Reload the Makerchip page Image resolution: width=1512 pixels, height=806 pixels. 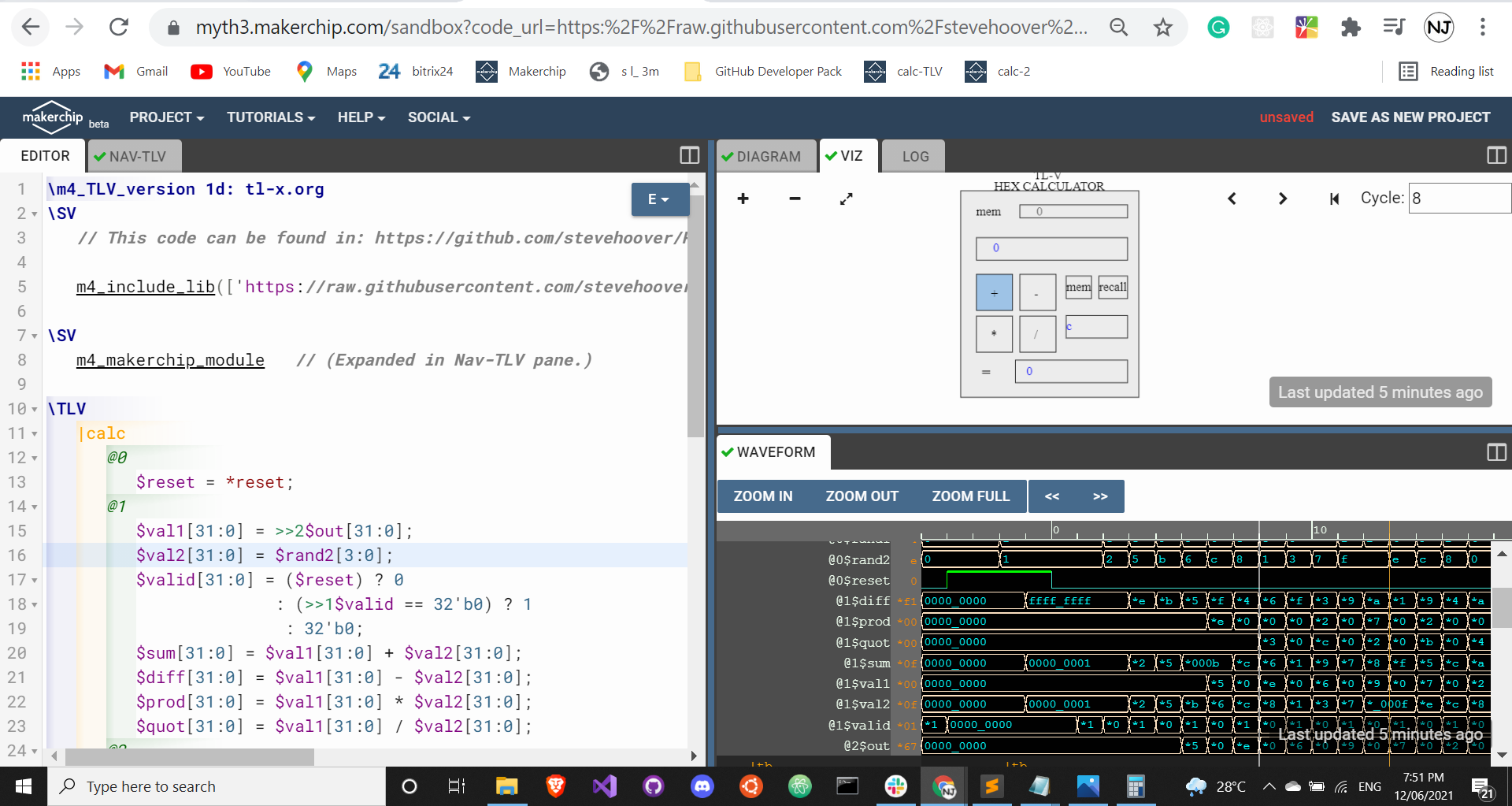coord(119,28)
